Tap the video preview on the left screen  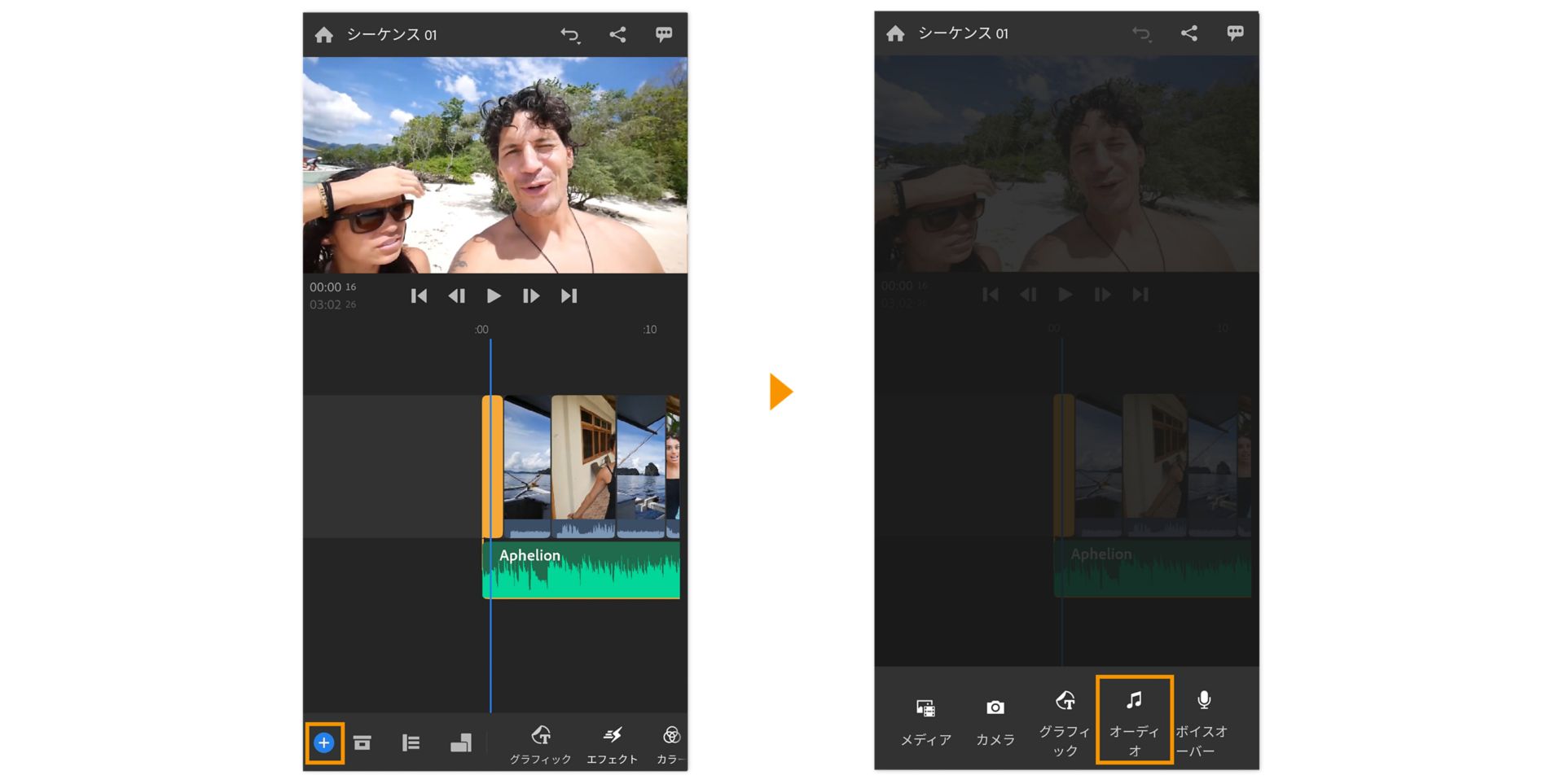[x=495, y=165]
